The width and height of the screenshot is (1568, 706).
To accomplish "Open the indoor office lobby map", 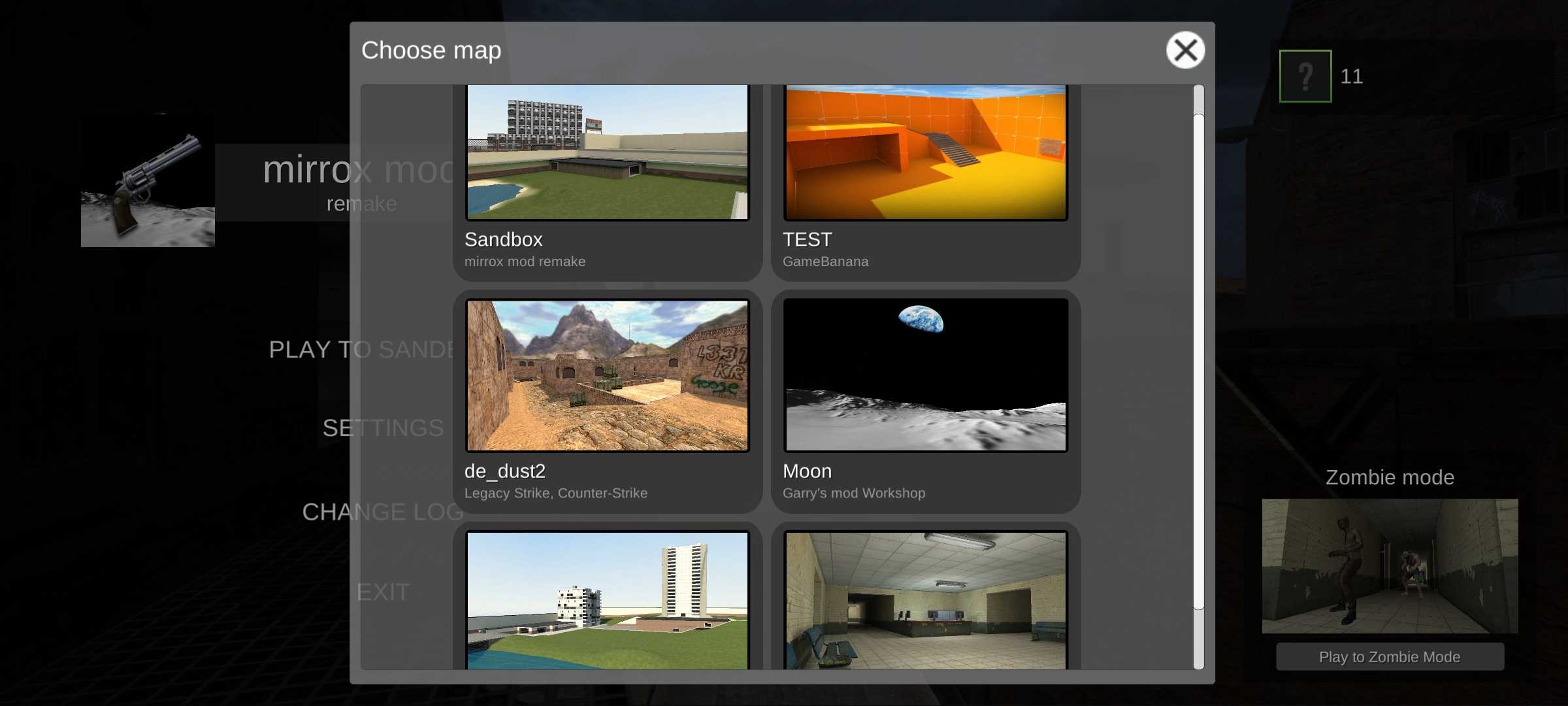I will 925,600.
